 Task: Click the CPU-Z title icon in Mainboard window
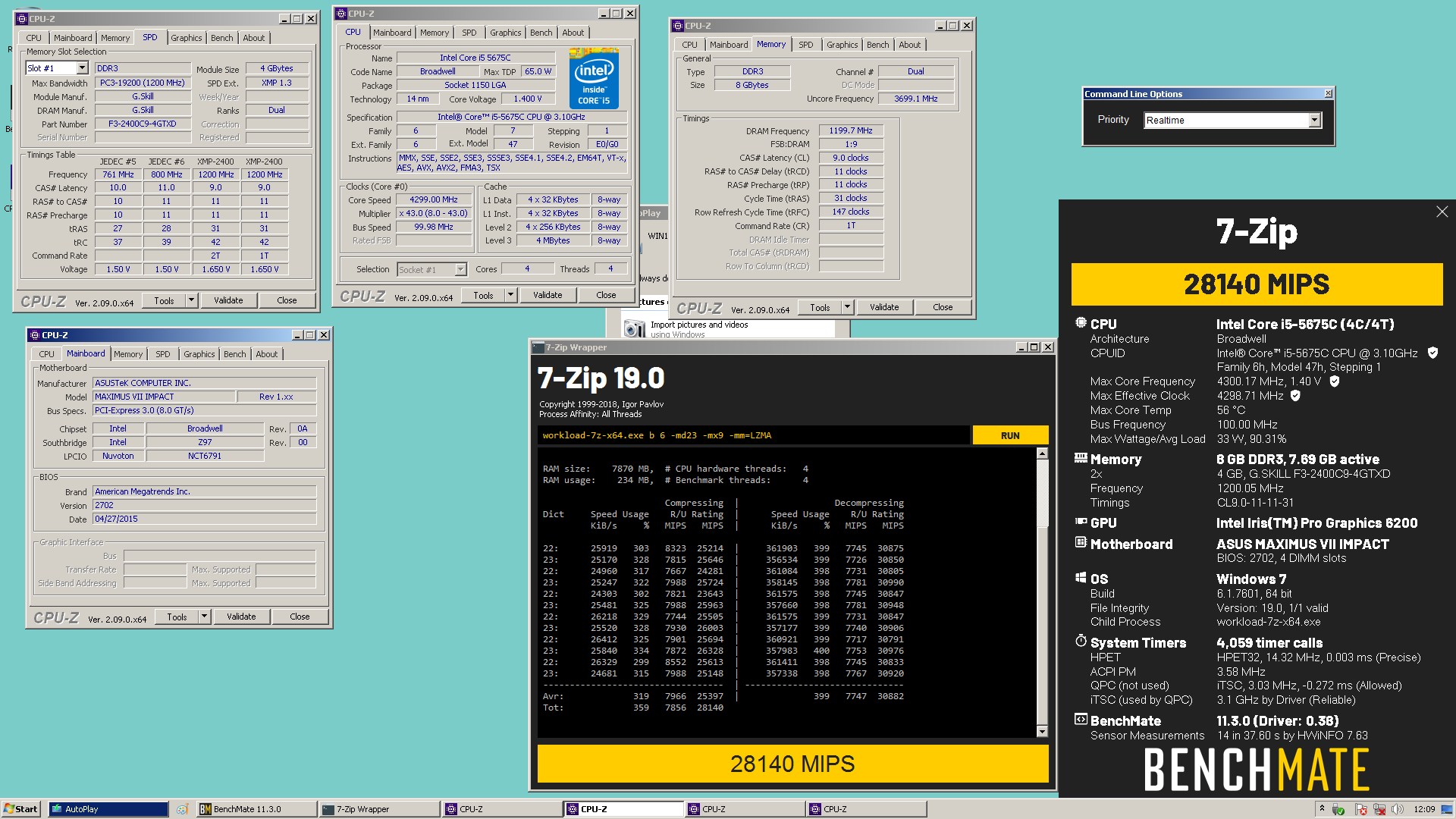coord(34,335)
